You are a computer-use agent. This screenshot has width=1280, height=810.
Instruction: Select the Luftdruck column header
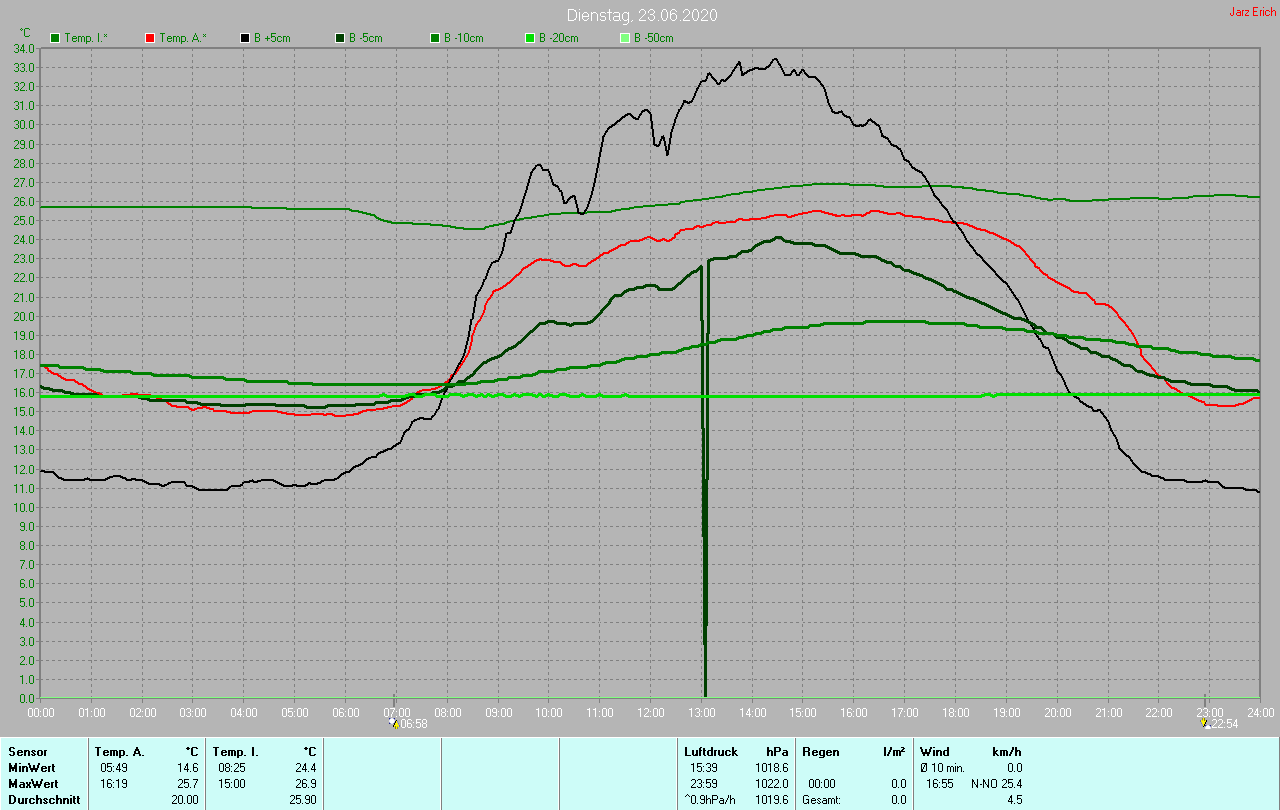tap(710, 751)
